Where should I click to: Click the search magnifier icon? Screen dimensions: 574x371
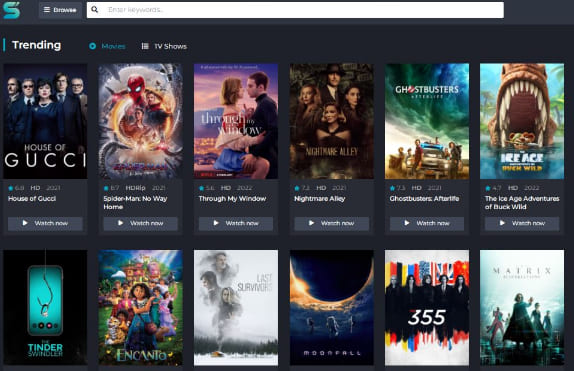[x=94, y=10]
